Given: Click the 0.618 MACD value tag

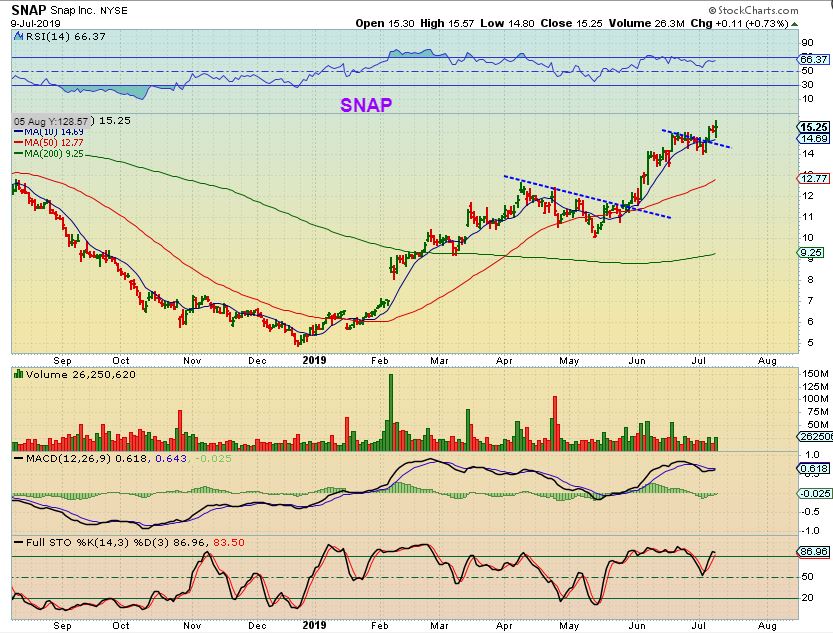Looking at the screenshot, I should point(813,468).
